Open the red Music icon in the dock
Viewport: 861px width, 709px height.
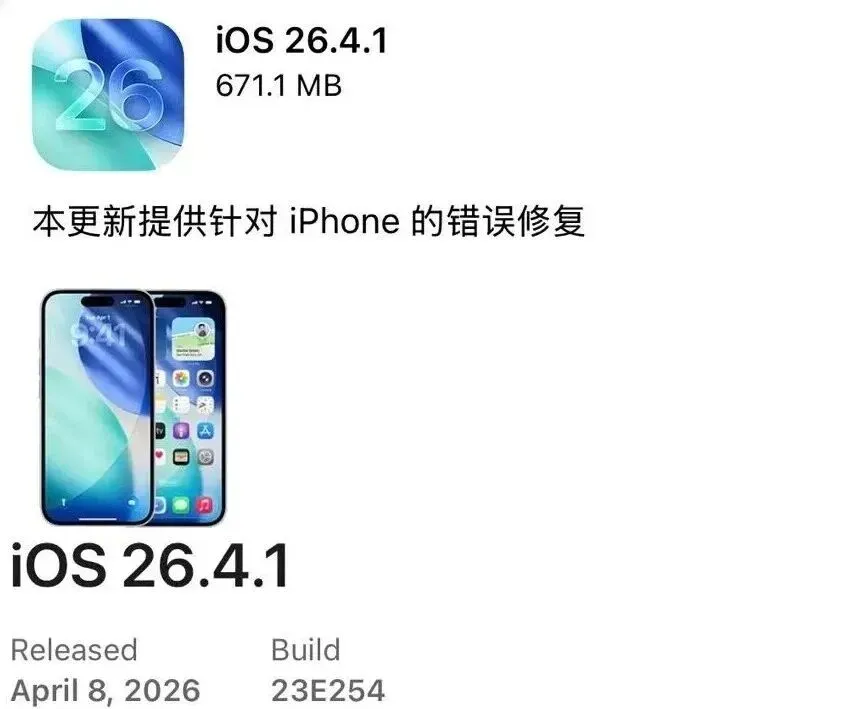(205, 505)
